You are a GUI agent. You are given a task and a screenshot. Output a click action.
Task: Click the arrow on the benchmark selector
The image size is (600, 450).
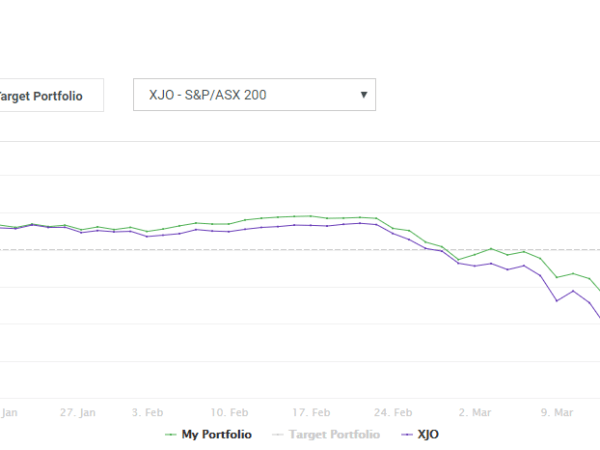[x=363, y=96]
